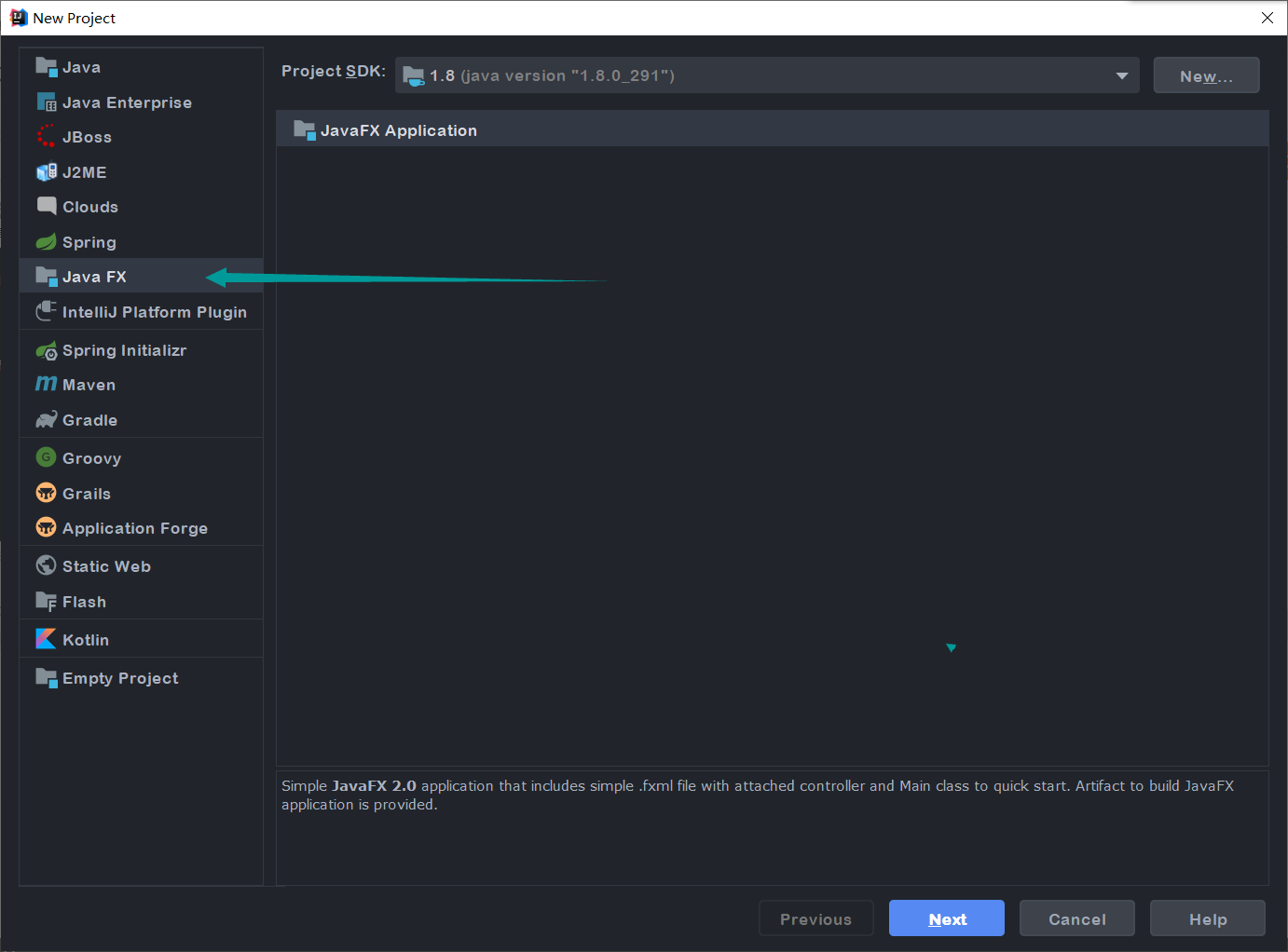Viewport: 1288px width, 952px height.
Task: Click the Clouds speech bubble icon
Action: 46,207
